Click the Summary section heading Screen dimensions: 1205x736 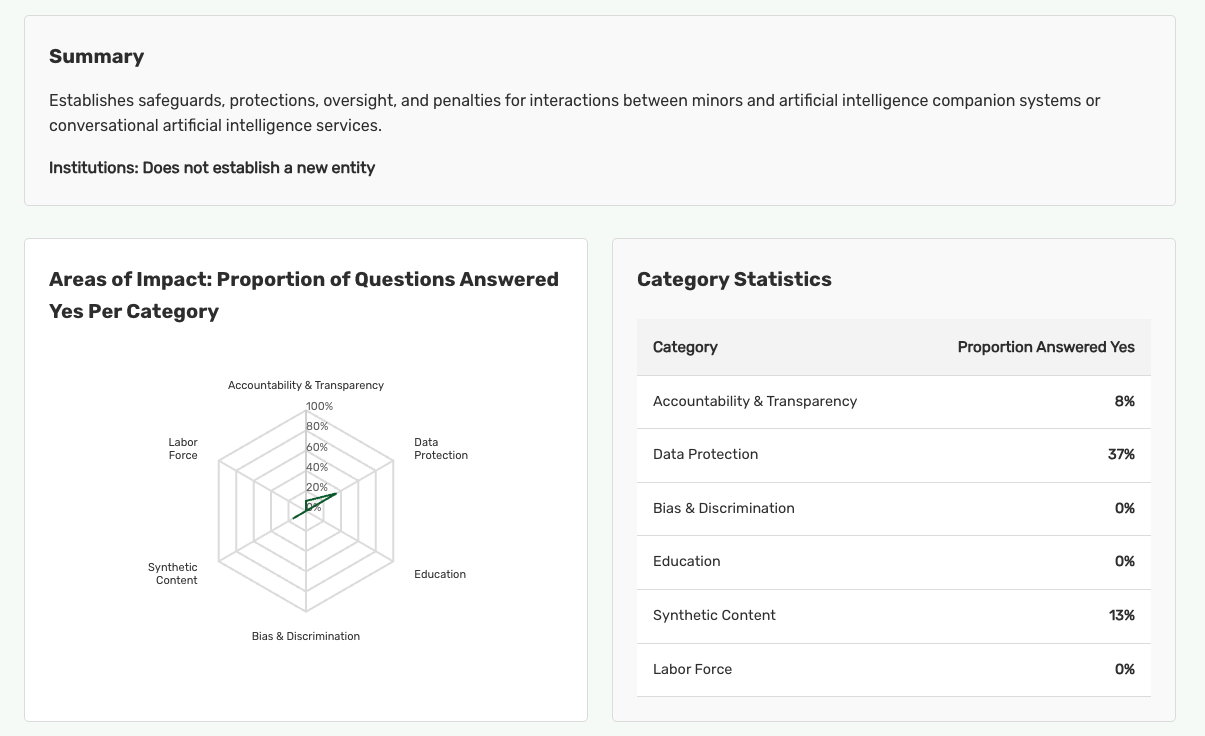96,57
